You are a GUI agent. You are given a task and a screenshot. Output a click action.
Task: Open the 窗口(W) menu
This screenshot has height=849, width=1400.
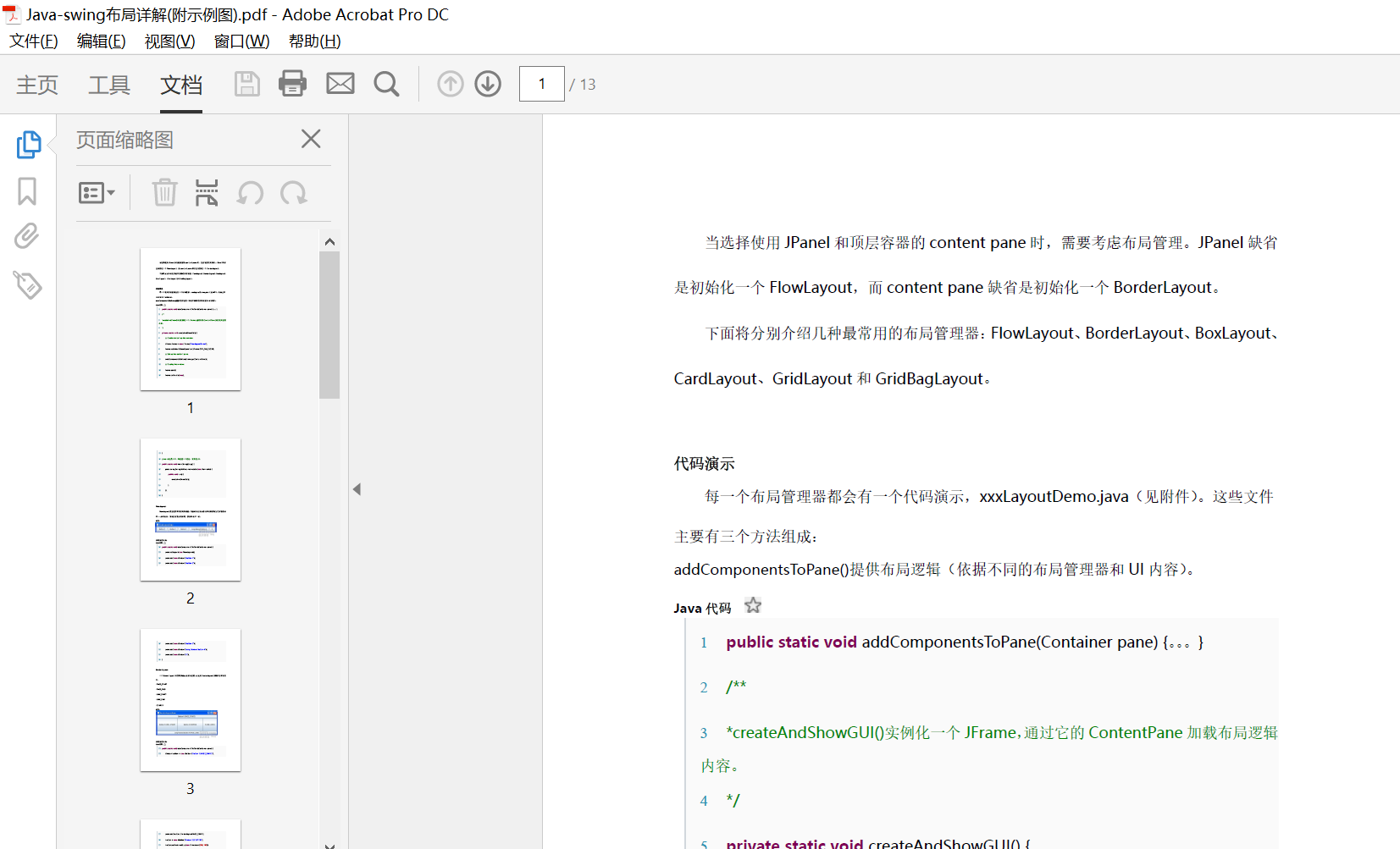tap(242, 41)
